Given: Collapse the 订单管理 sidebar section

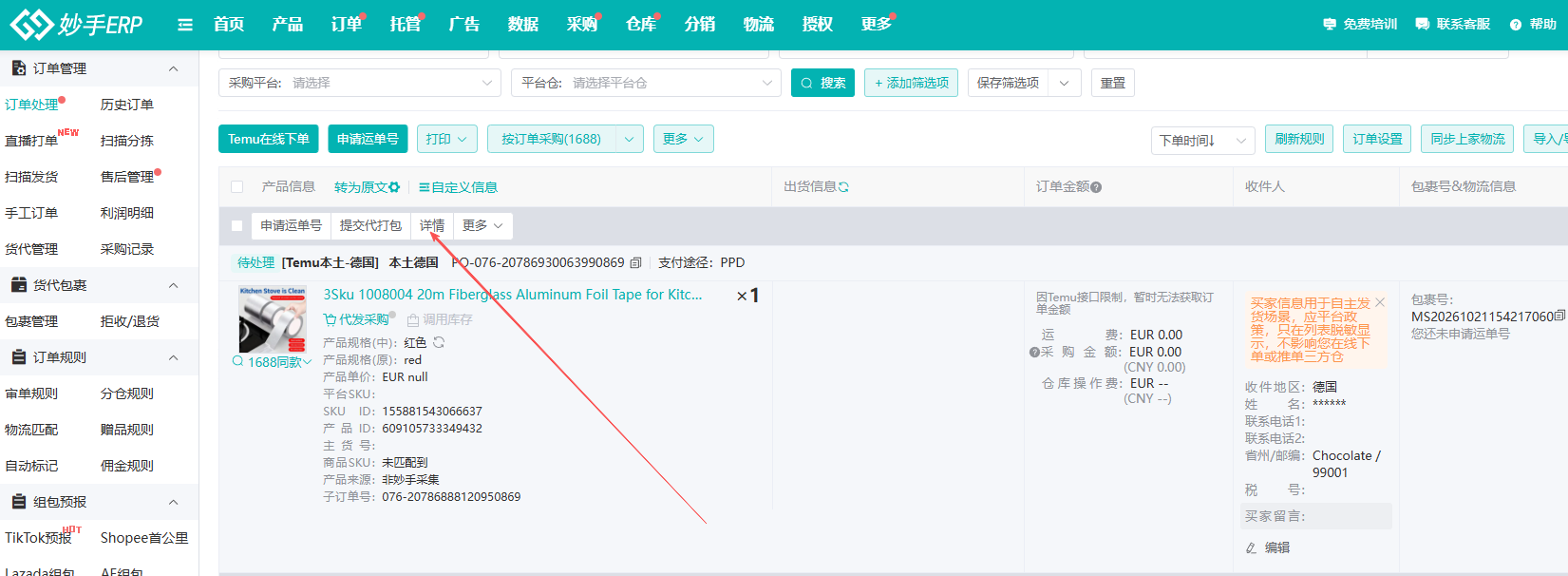Looking at the screenshot, I should click(173, 68).
